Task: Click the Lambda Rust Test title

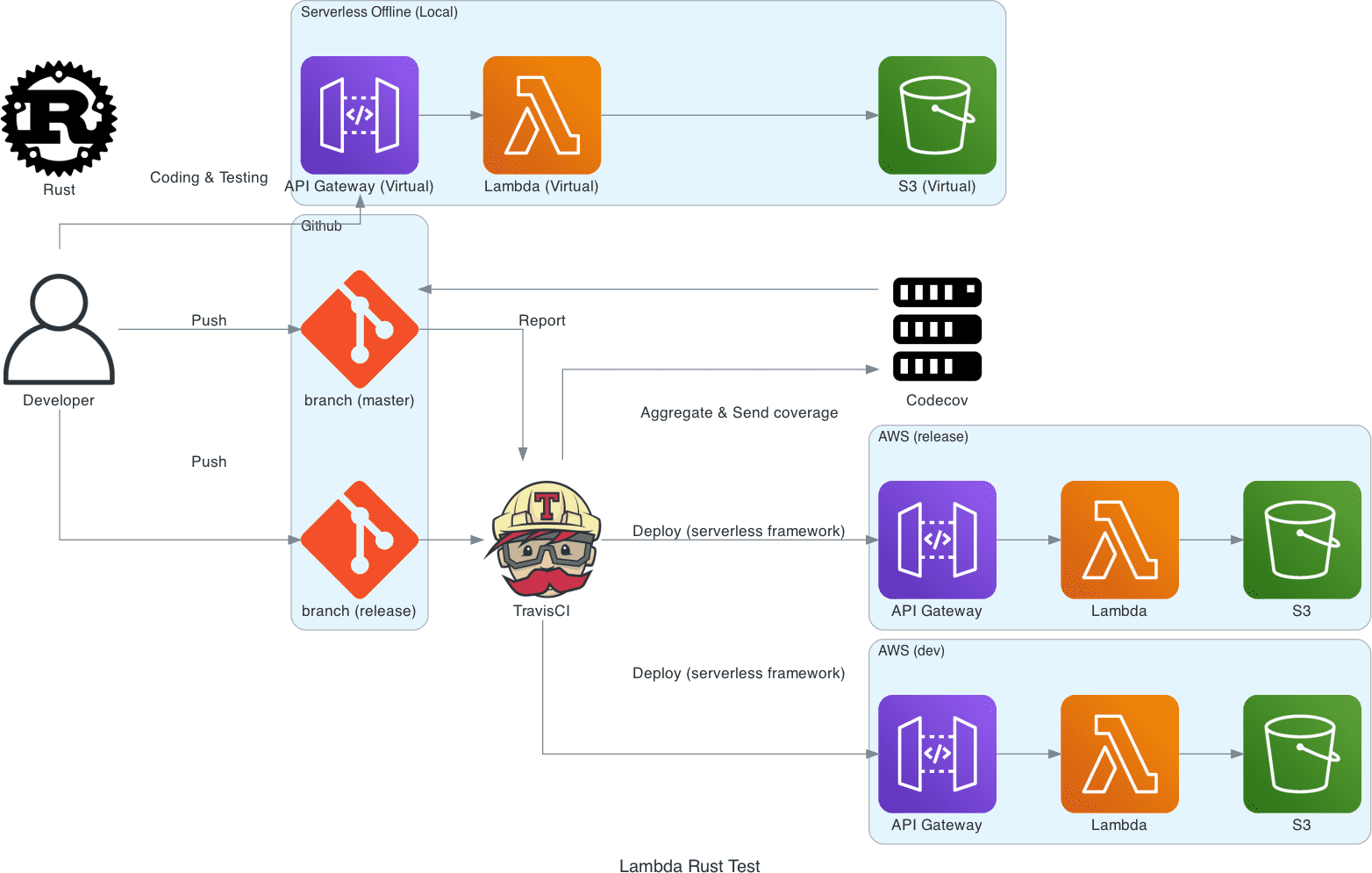Action: pyautogui.click(x=690, y=866)
